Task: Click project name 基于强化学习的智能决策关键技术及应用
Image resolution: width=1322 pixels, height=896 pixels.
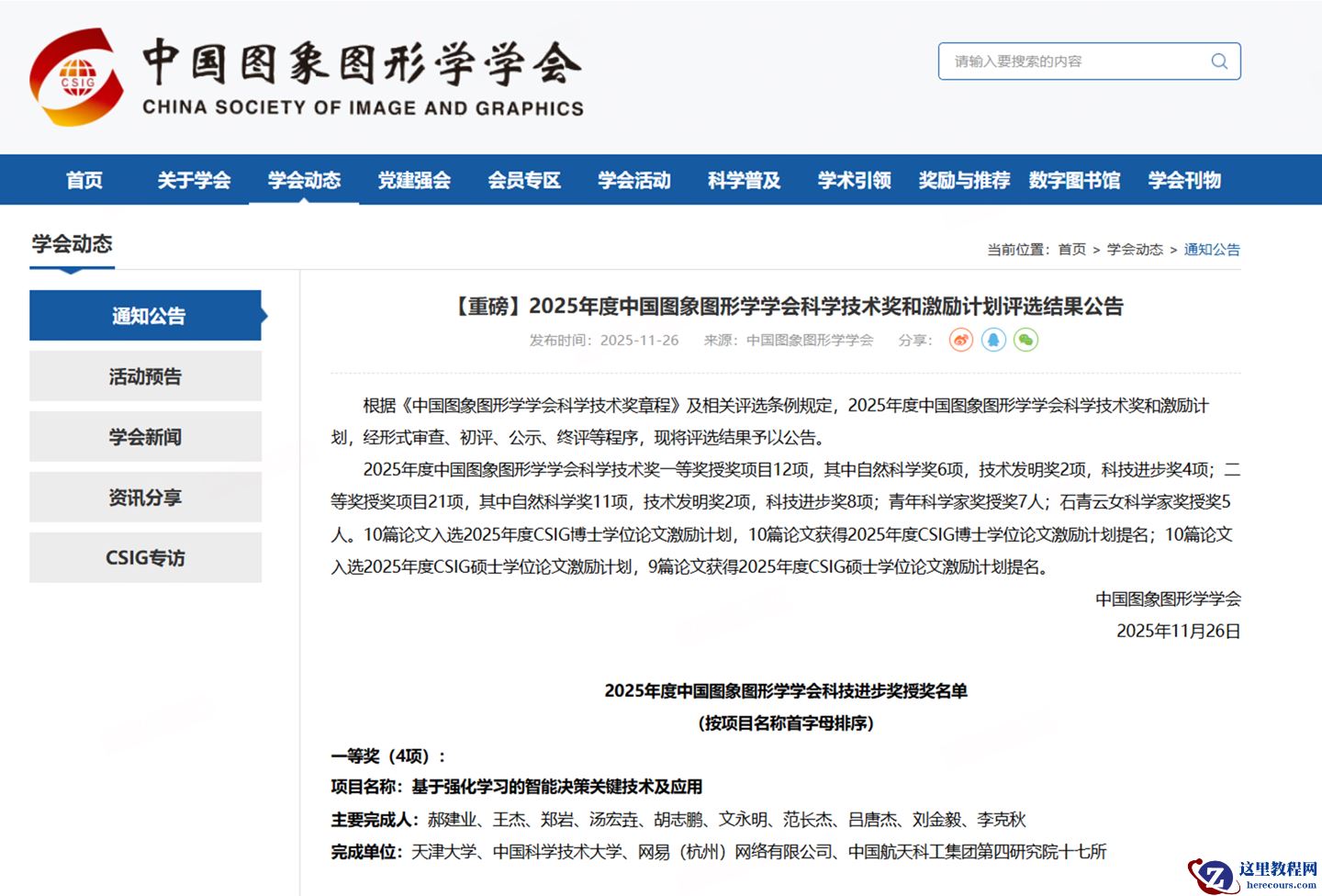Action: point(556,787)
